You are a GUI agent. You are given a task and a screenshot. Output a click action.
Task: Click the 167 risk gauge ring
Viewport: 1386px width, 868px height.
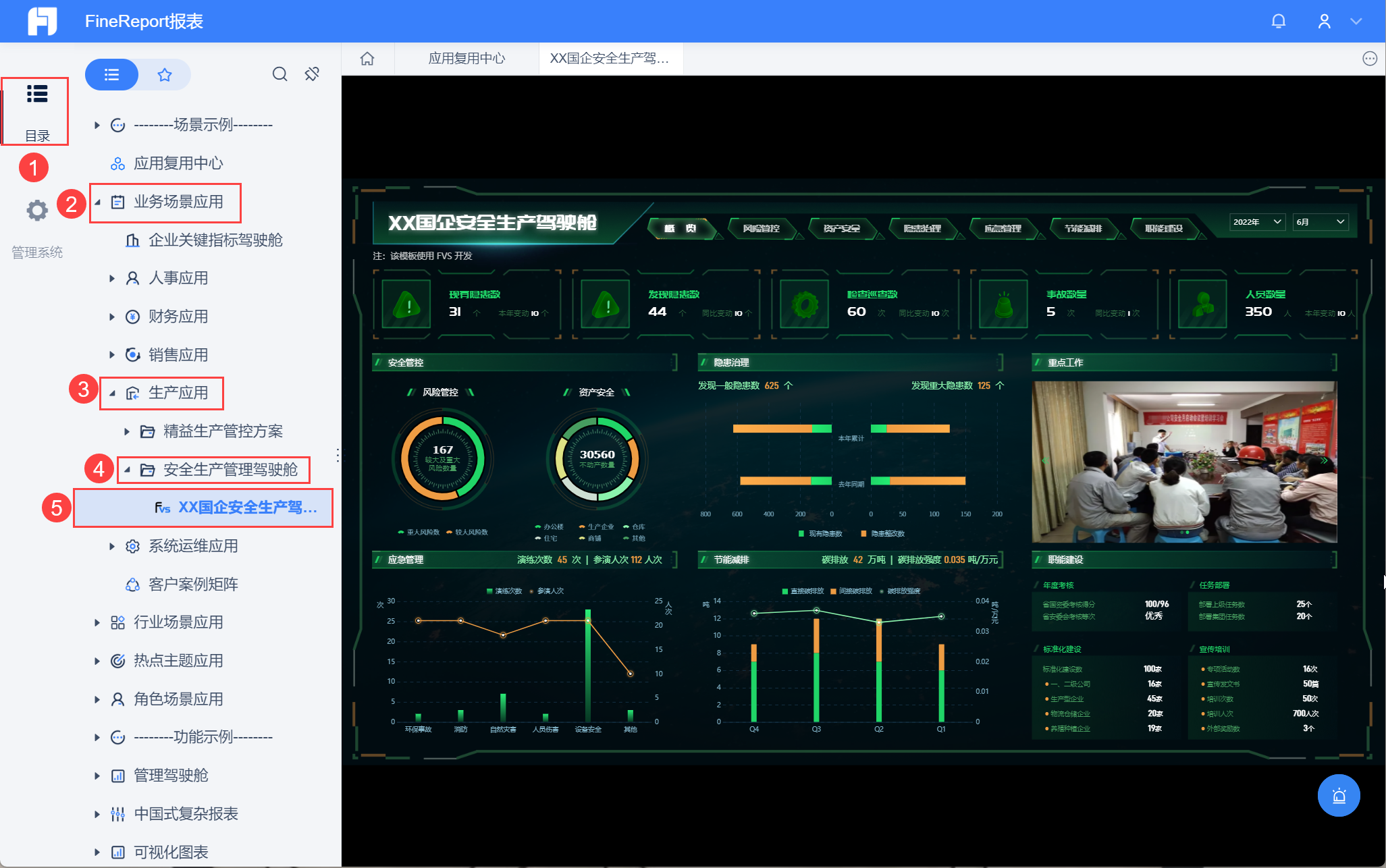tap(442, 458)
